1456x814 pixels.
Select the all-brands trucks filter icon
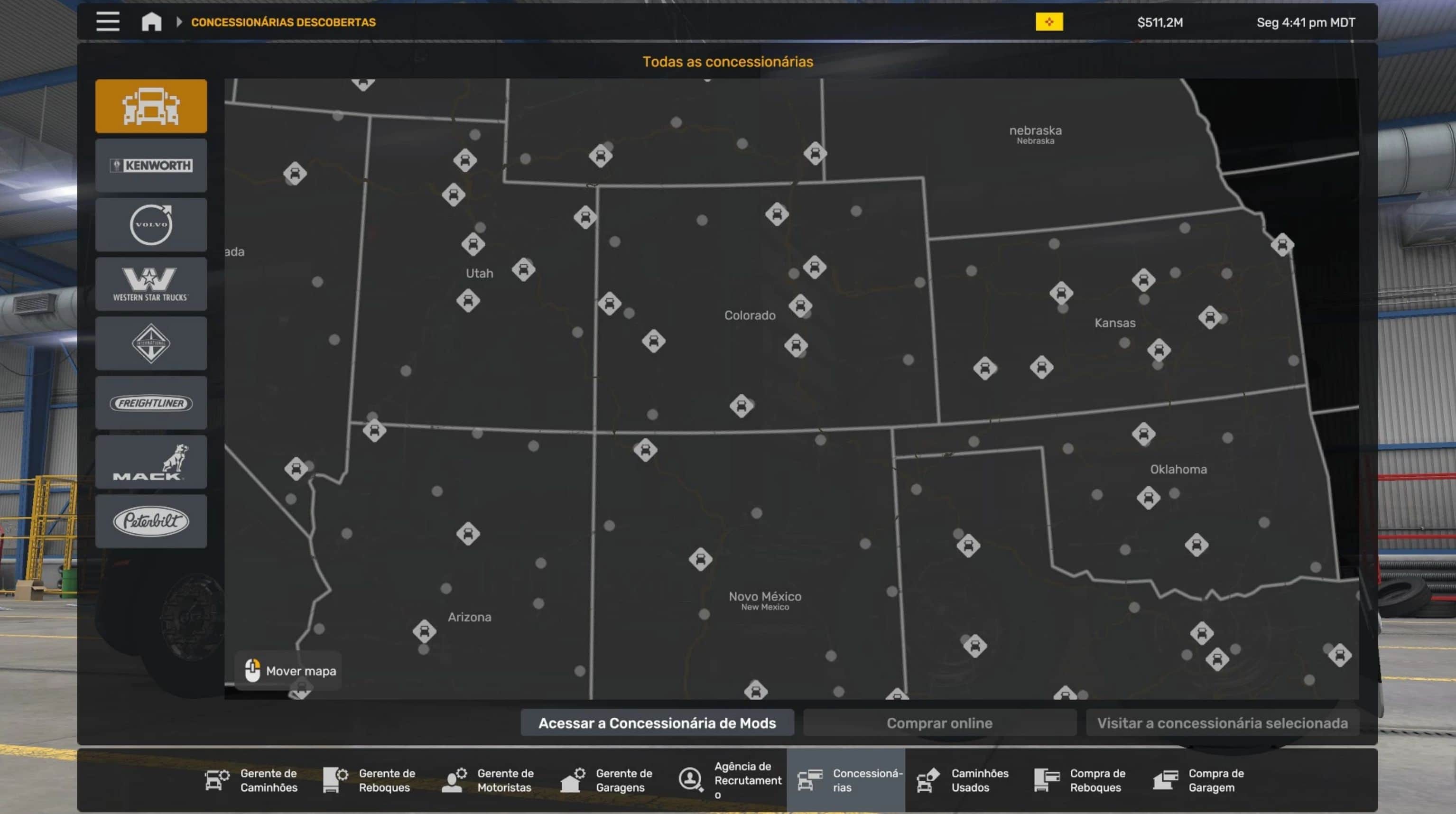point(151,106)
